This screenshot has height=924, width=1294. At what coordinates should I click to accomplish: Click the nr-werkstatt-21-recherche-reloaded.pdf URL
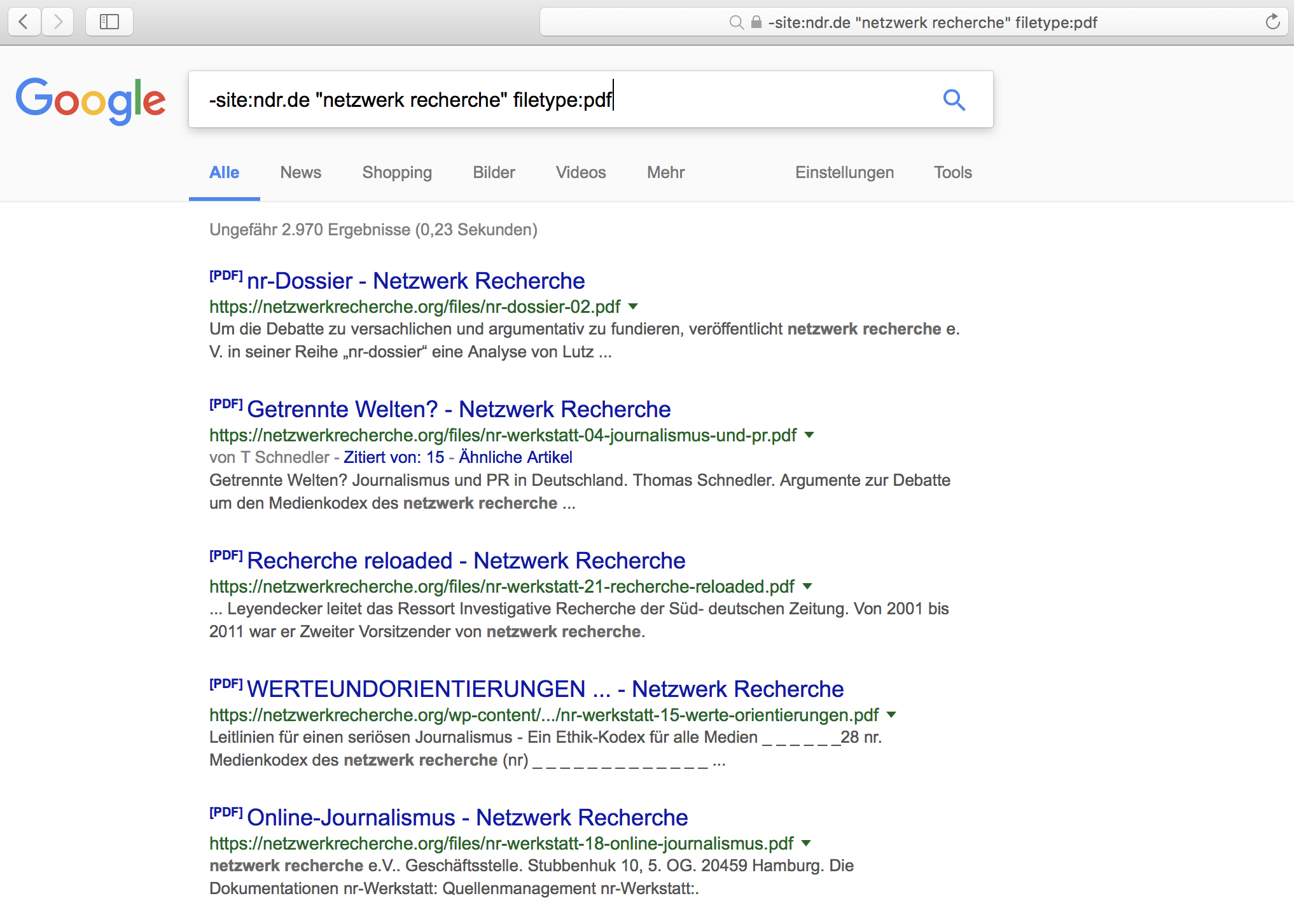pyautogui.click(x=502, y=586)
